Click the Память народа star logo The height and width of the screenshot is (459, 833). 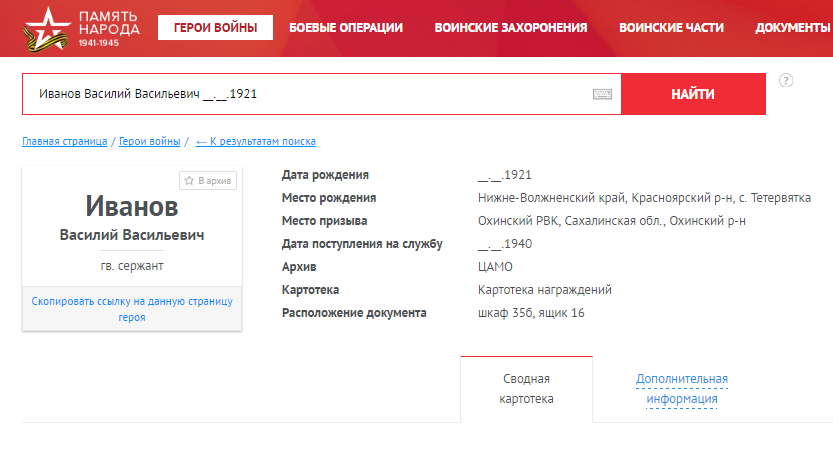pos(47,29)
